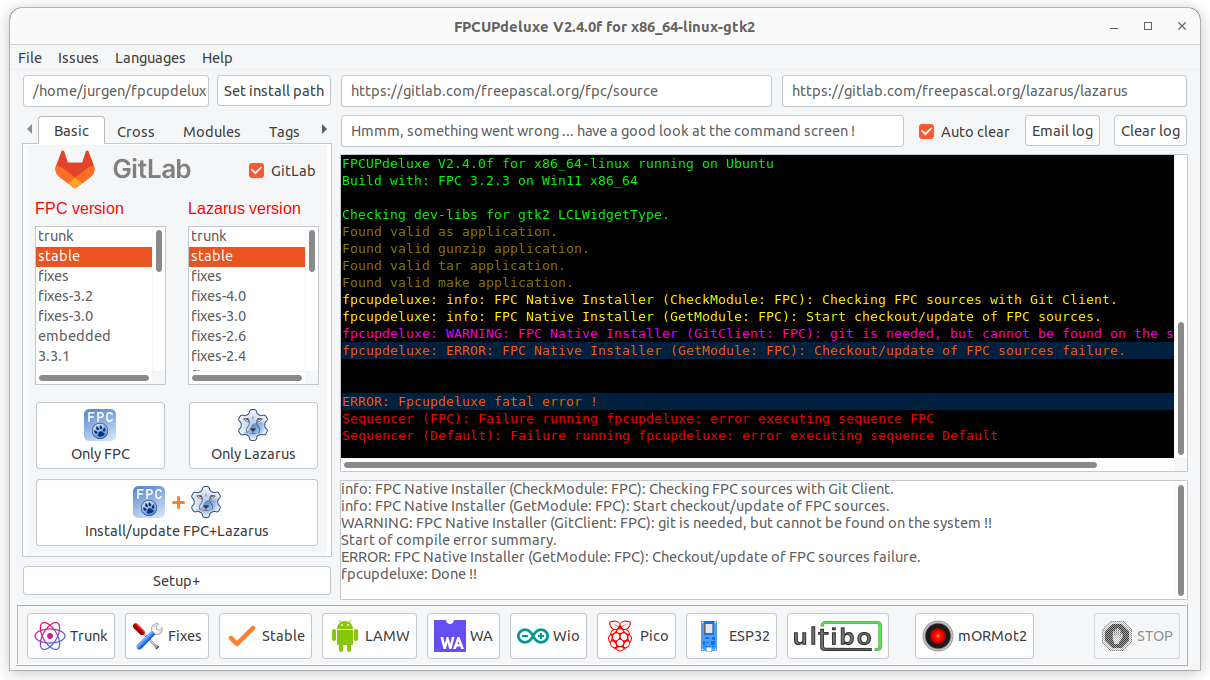The height and width of the screenshot is (680, 1210).
Task: Uncheck the GitLab checkbox
Action: click(x=256, y=171)
